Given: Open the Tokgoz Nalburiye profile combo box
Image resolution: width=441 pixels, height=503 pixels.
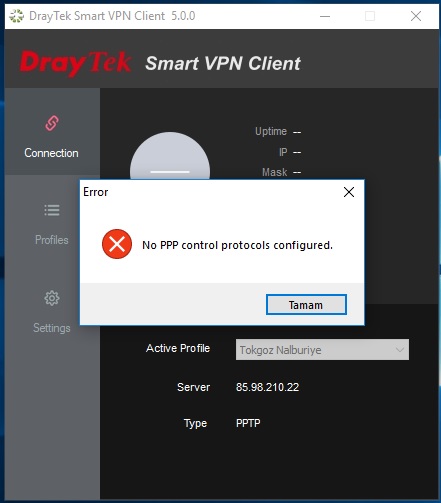Looking at the screenshot, I should (322, 350).
